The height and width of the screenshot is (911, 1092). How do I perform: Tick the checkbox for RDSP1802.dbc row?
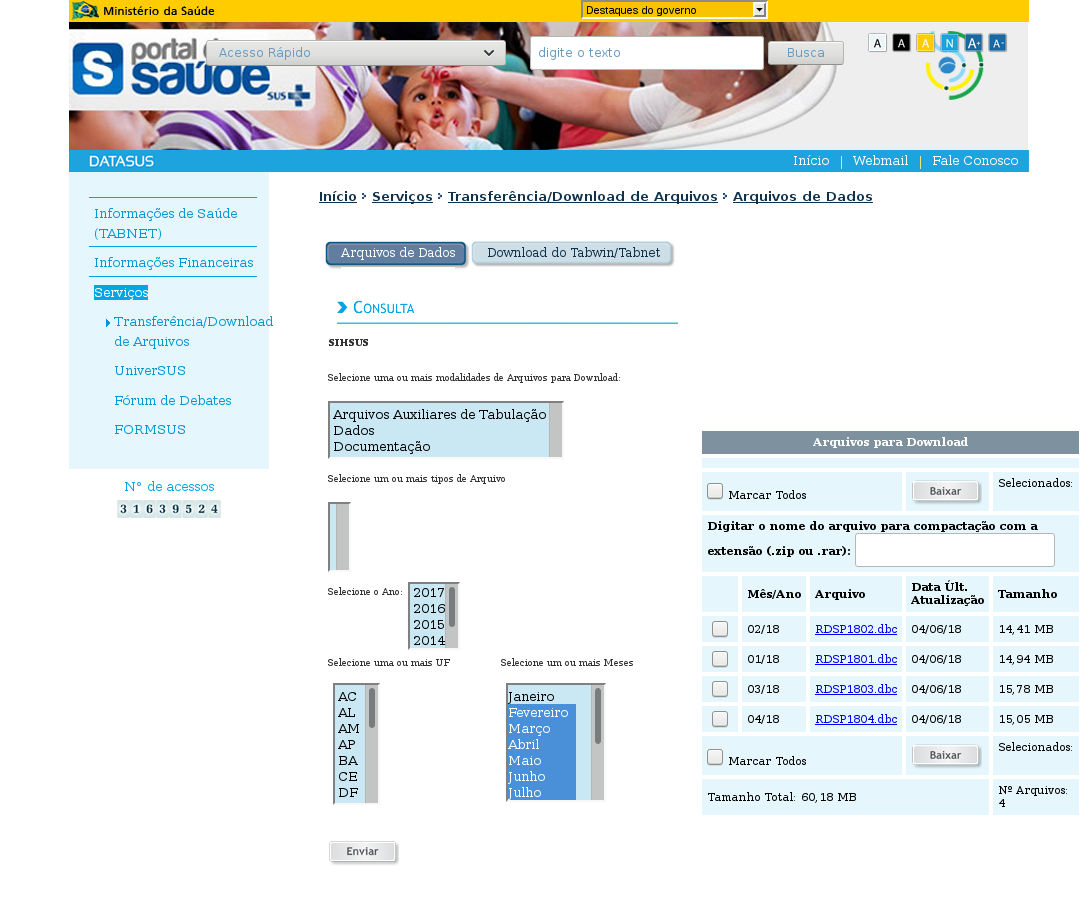click(720, 629)
